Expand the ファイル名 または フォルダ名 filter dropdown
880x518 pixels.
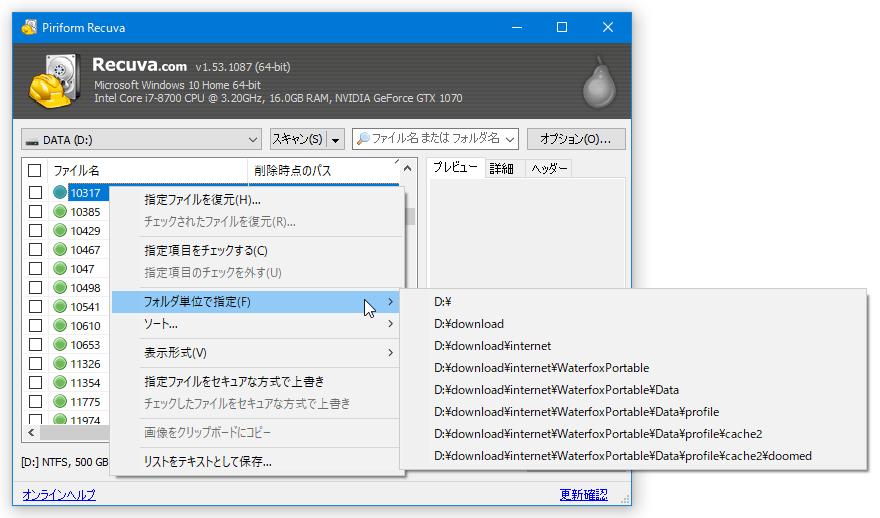[510, 139]
